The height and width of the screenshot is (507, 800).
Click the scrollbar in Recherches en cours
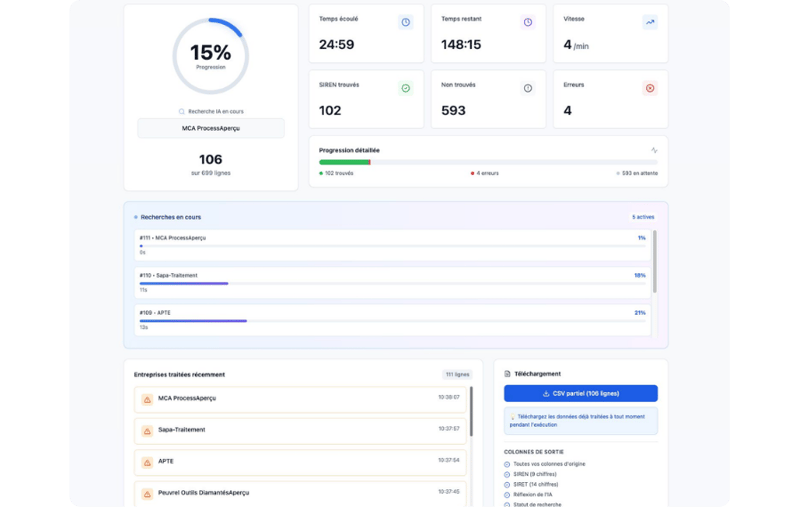click(655, 262)
